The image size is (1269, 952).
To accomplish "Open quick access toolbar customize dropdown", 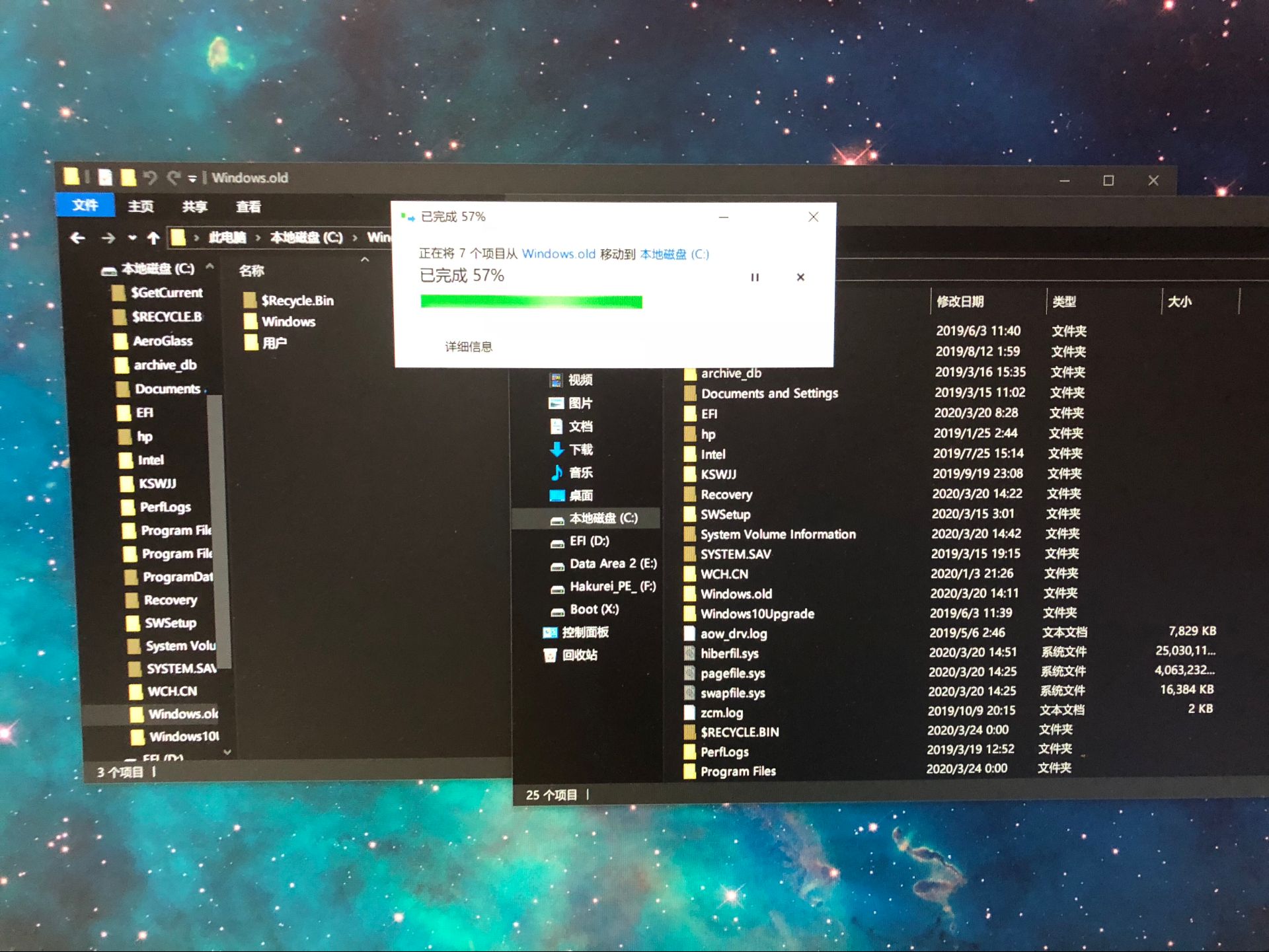I will tap(192, 178).
